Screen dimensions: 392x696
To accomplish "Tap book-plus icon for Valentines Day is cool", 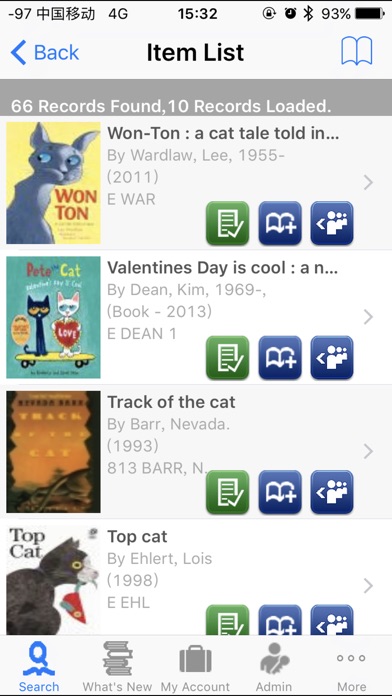I will point(280,358).
